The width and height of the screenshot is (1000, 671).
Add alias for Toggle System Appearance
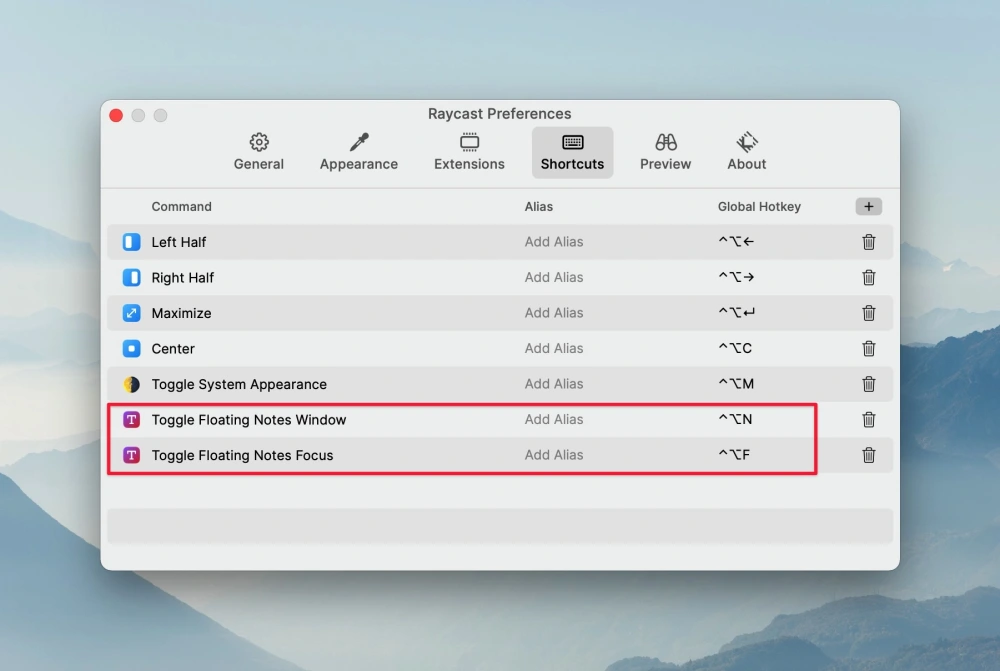[x=554, y=384]
